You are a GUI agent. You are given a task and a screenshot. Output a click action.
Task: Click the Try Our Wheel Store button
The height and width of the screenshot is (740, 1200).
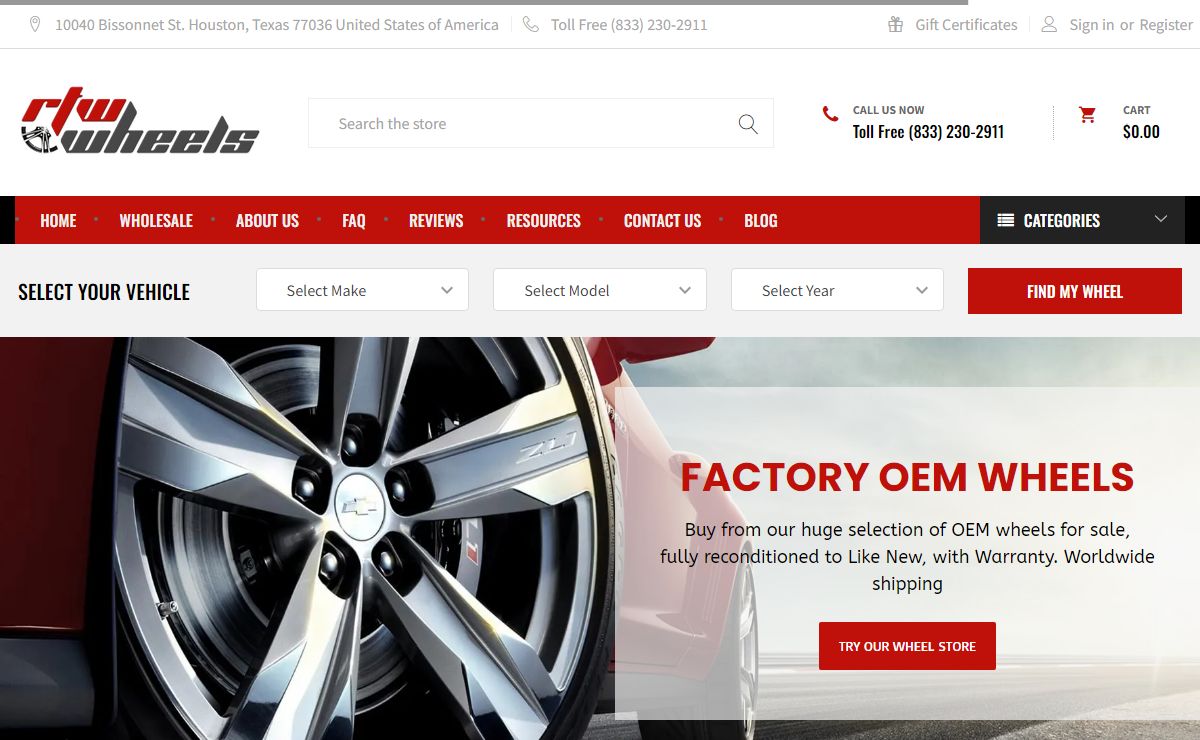click(x=907, y=646)
